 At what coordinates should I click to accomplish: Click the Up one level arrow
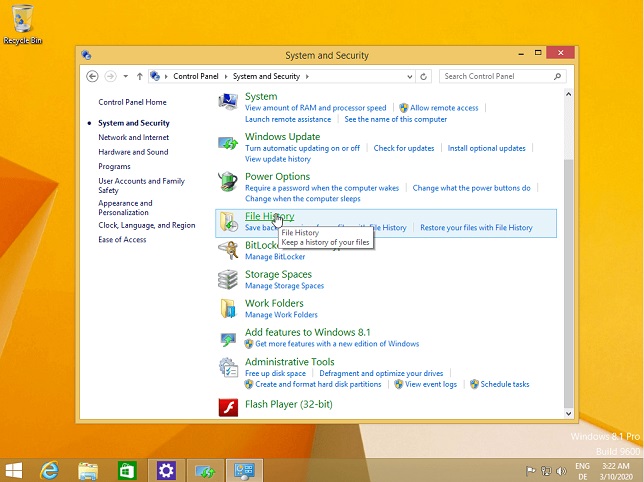tap(140, 76)
